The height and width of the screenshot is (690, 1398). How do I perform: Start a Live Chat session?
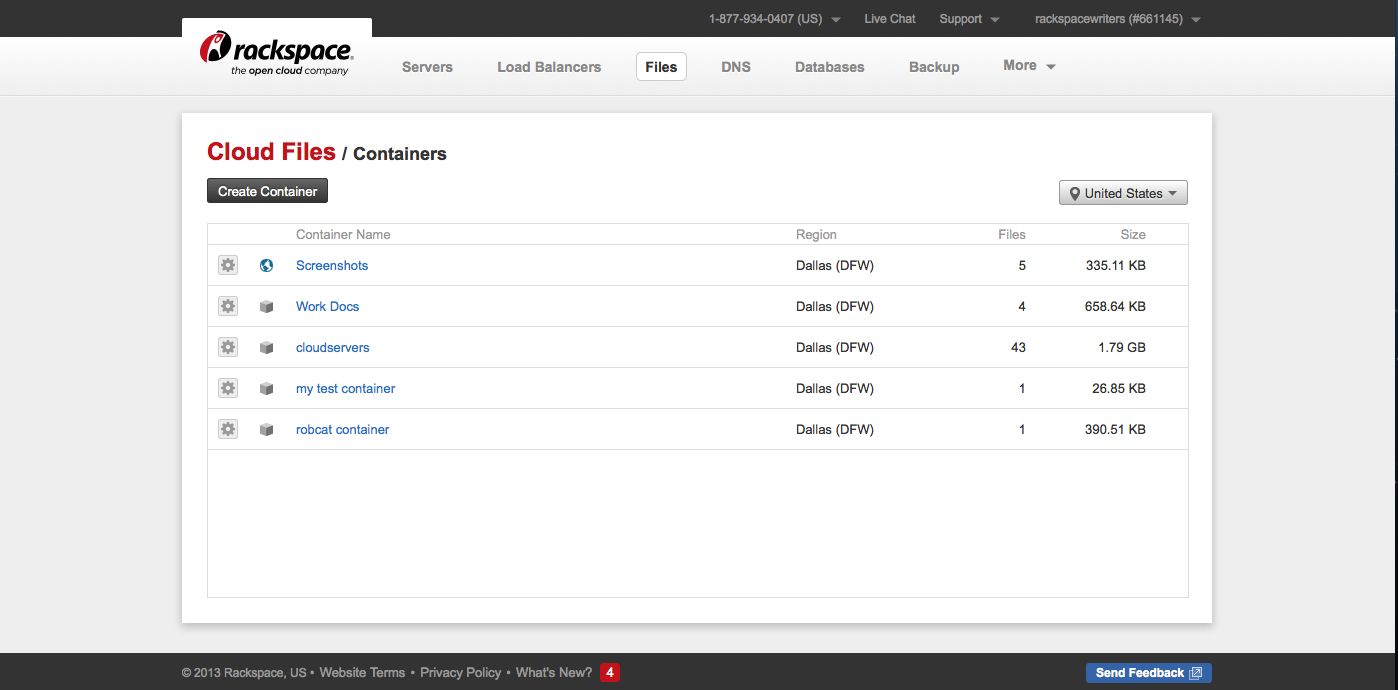(889, 18)
